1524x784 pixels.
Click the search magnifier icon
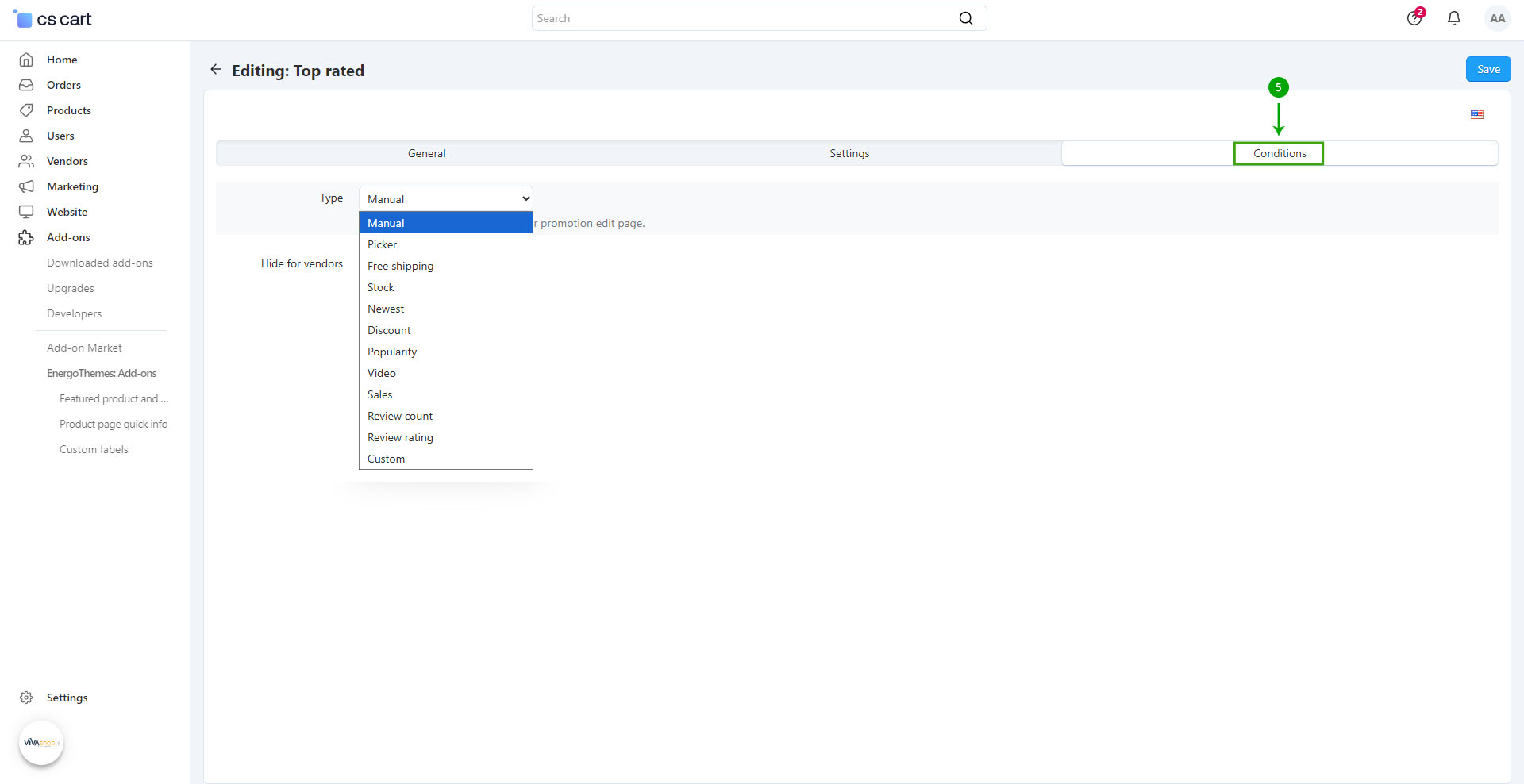965,18
